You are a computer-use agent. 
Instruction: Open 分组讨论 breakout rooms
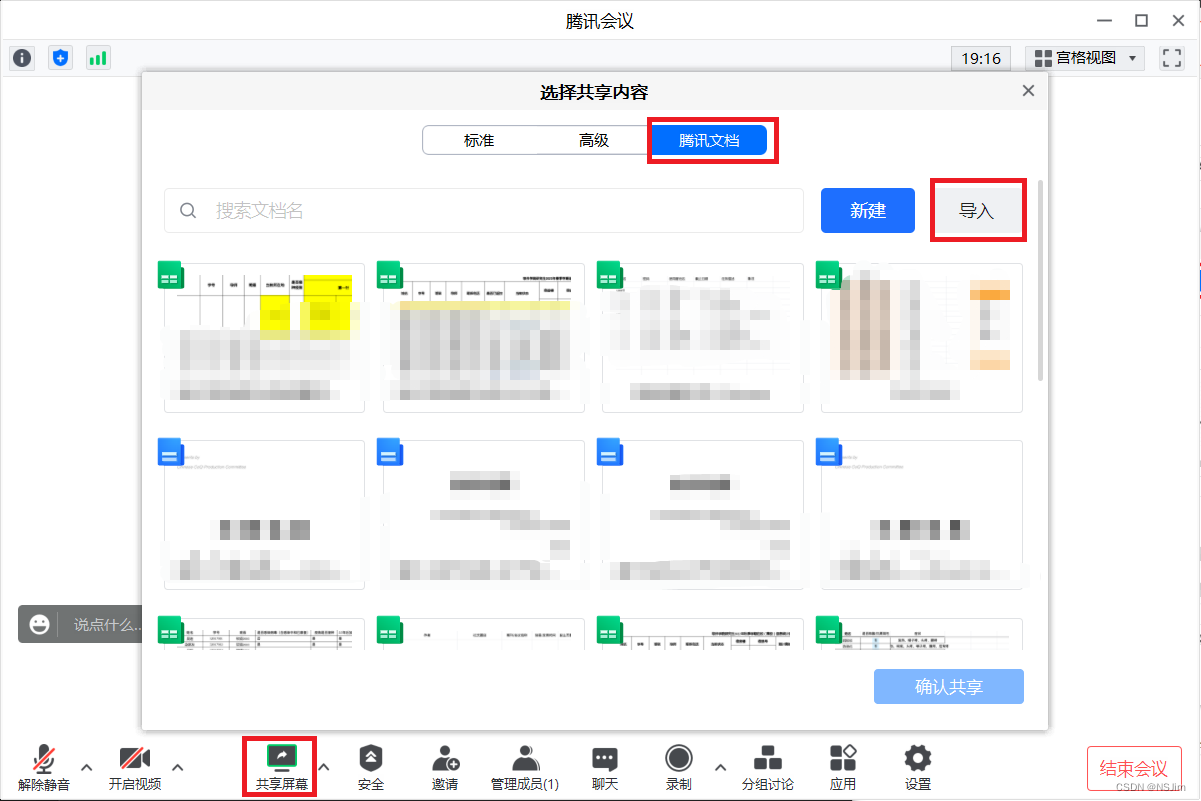point(768,768)
